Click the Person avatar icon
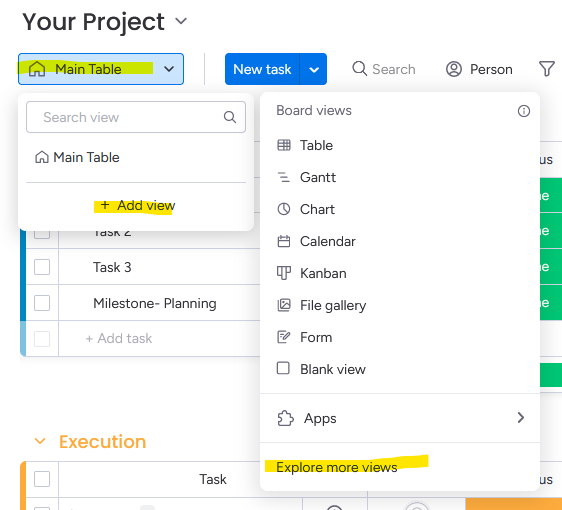This screenshot has height=510, width=562. [x=454, y=69]
